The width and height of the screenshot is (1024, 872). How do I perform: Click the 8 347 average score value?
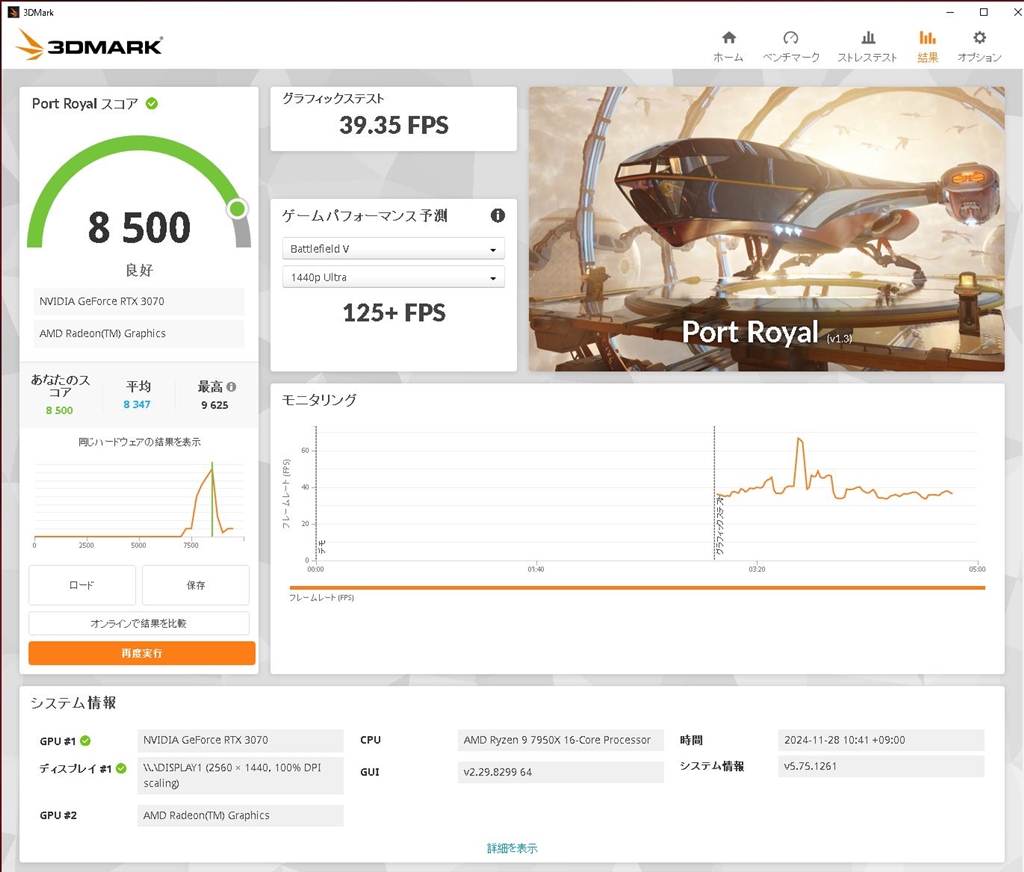point(137,404)
